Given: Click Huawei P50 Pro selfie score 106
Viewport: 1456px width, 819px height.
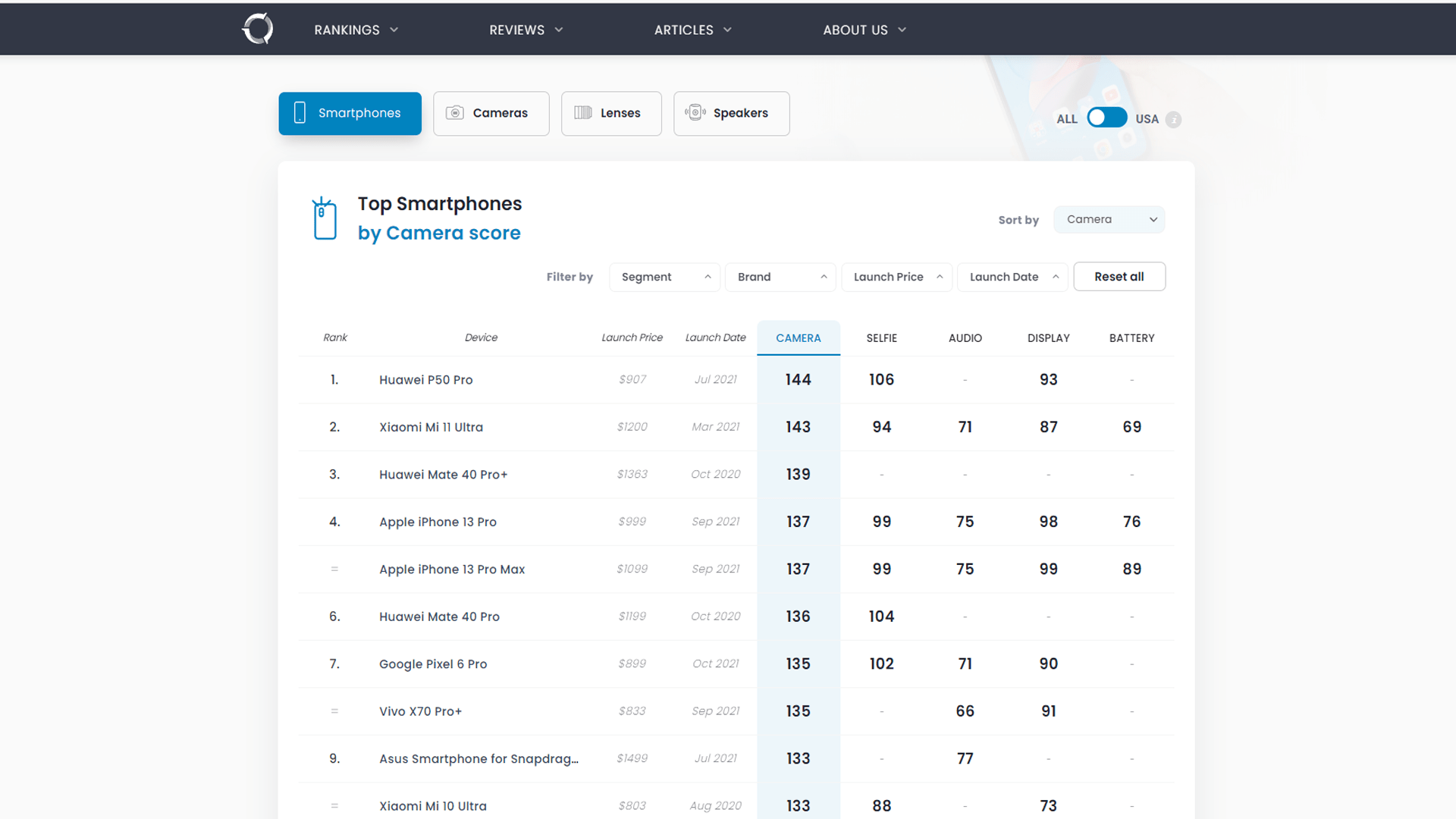Looking at the screenshot, I should coord(881,380).
